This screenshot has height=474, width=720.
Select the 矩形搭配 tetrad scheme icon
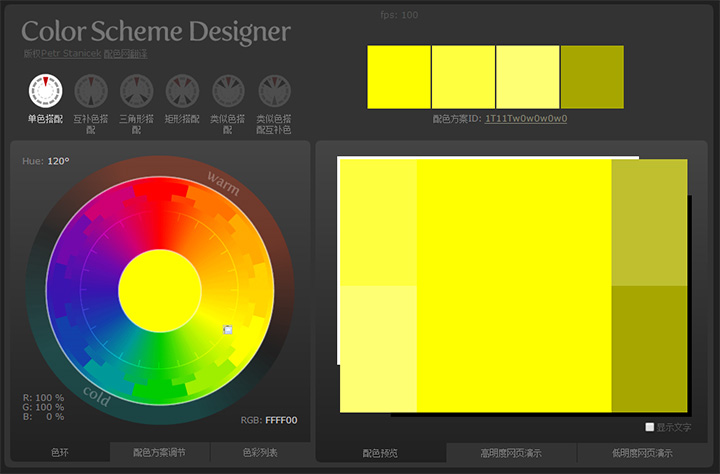(182, 91)
